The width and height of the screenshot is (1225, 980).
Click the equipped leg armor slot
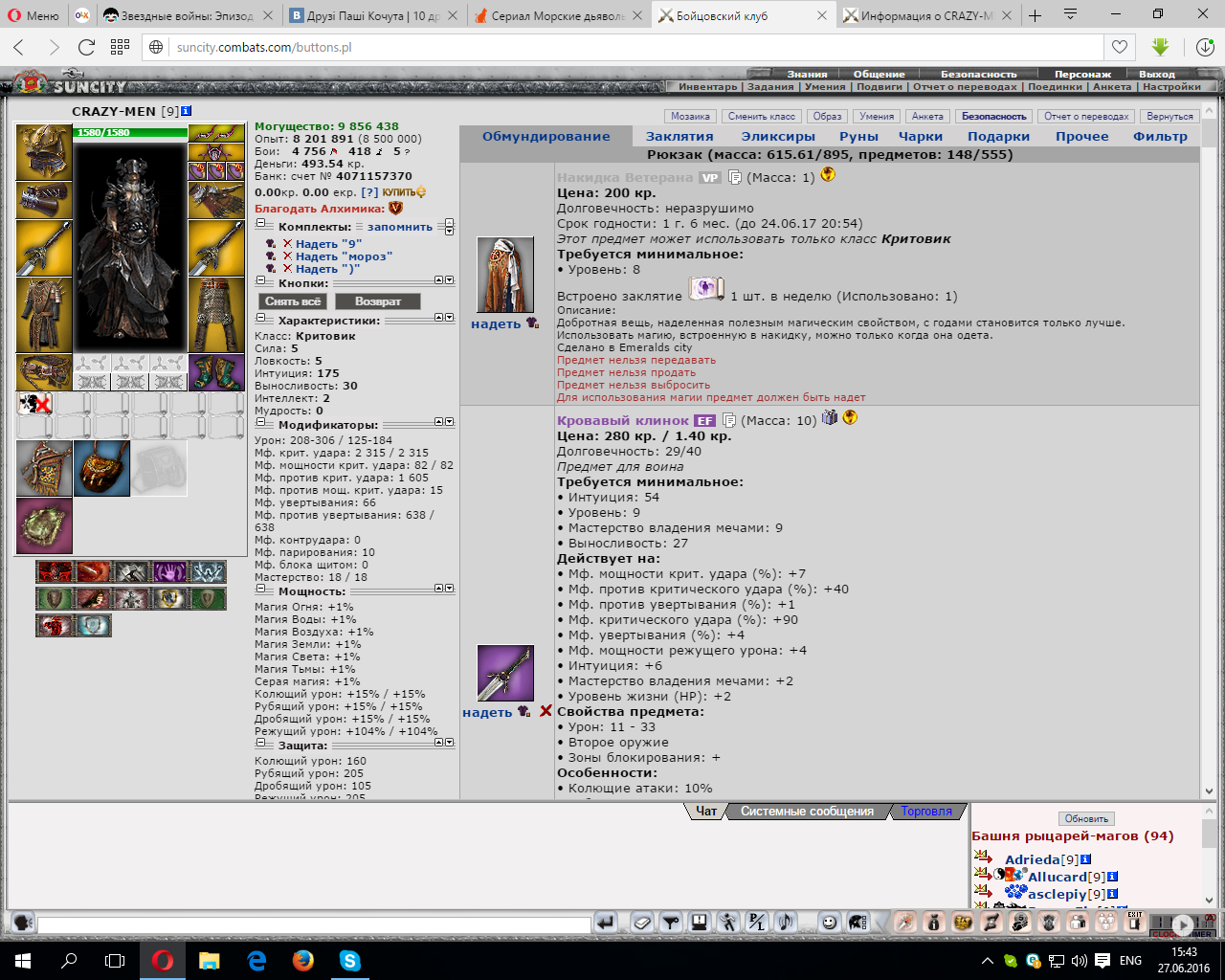coord(216,316)
